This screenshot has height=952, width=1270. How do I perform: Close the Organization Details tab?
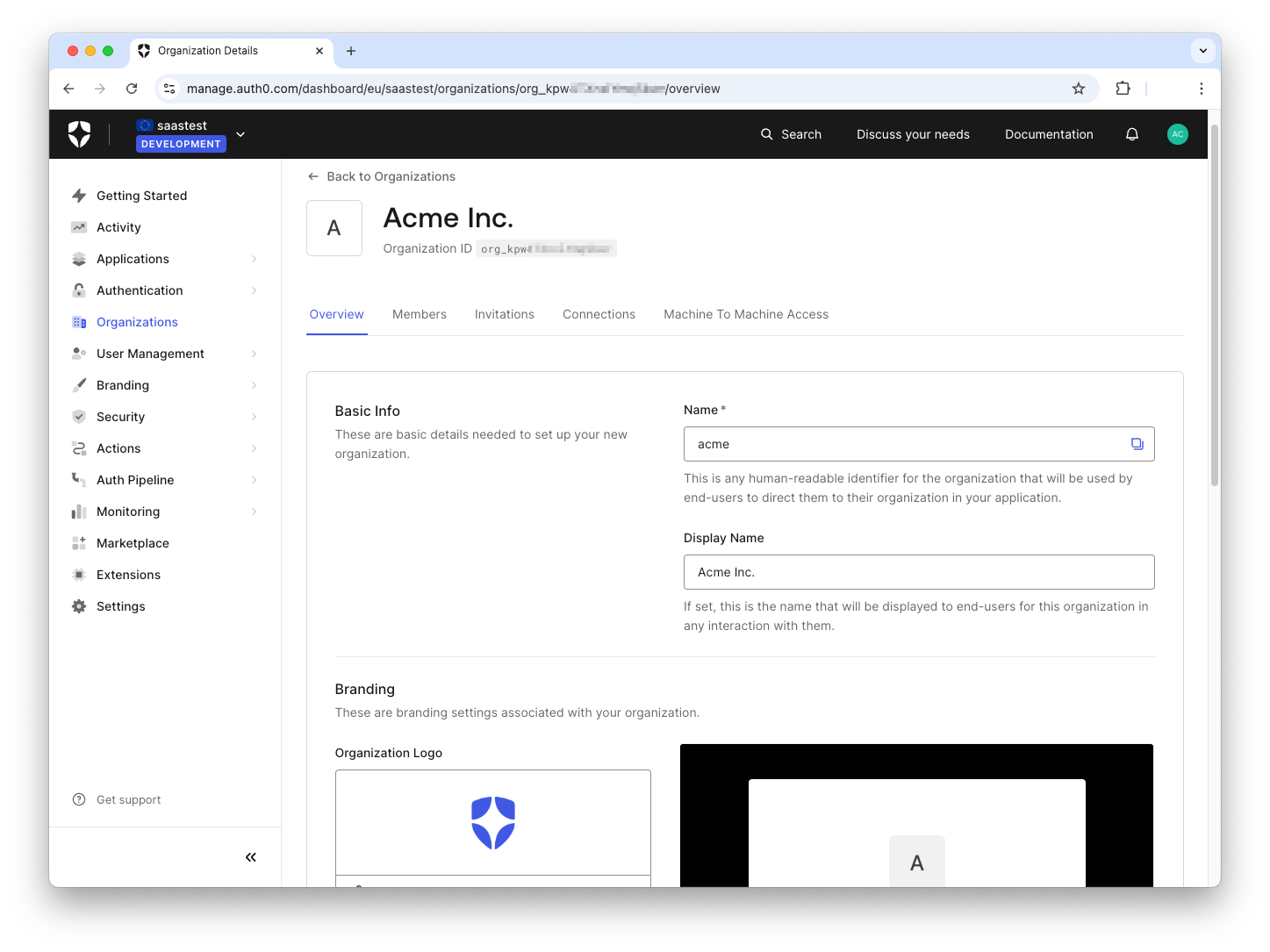point(319,51)
